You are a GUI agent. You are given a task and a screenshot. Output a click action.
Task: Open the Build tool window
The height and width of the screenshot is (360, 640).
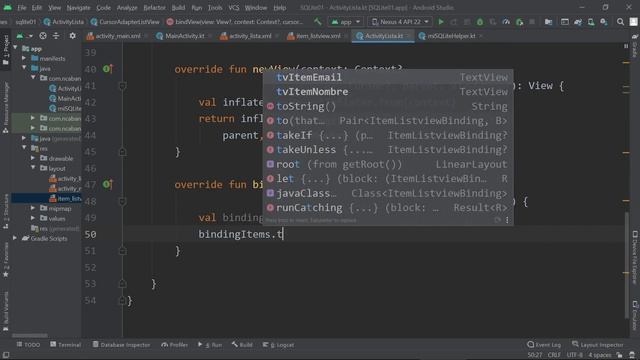(x=242, y=345)
